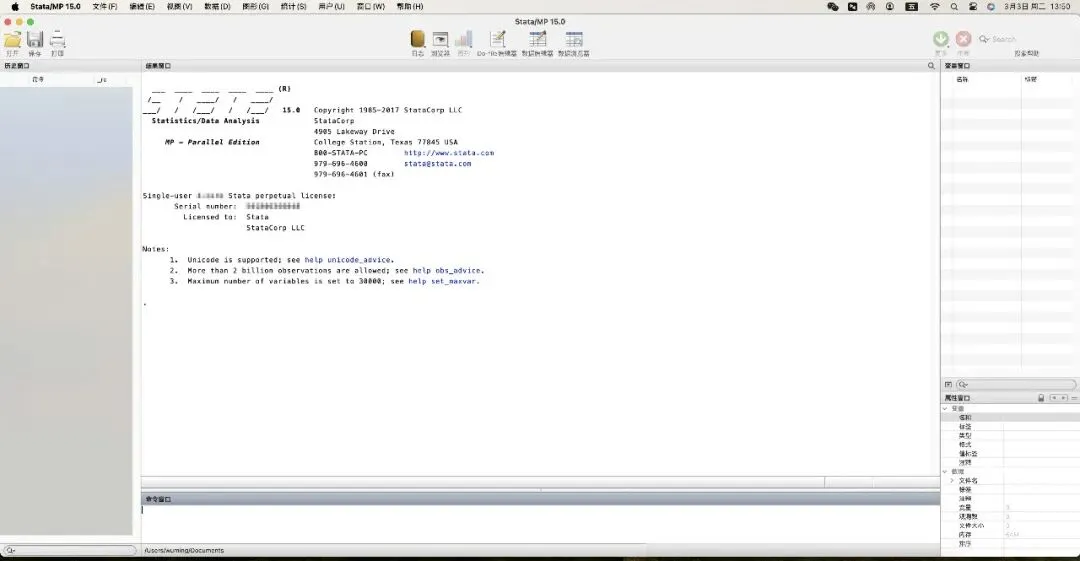1080x561 pixels.
Task: Open the Stata/MP 15.0 application menu
Action: pos(55,6)
